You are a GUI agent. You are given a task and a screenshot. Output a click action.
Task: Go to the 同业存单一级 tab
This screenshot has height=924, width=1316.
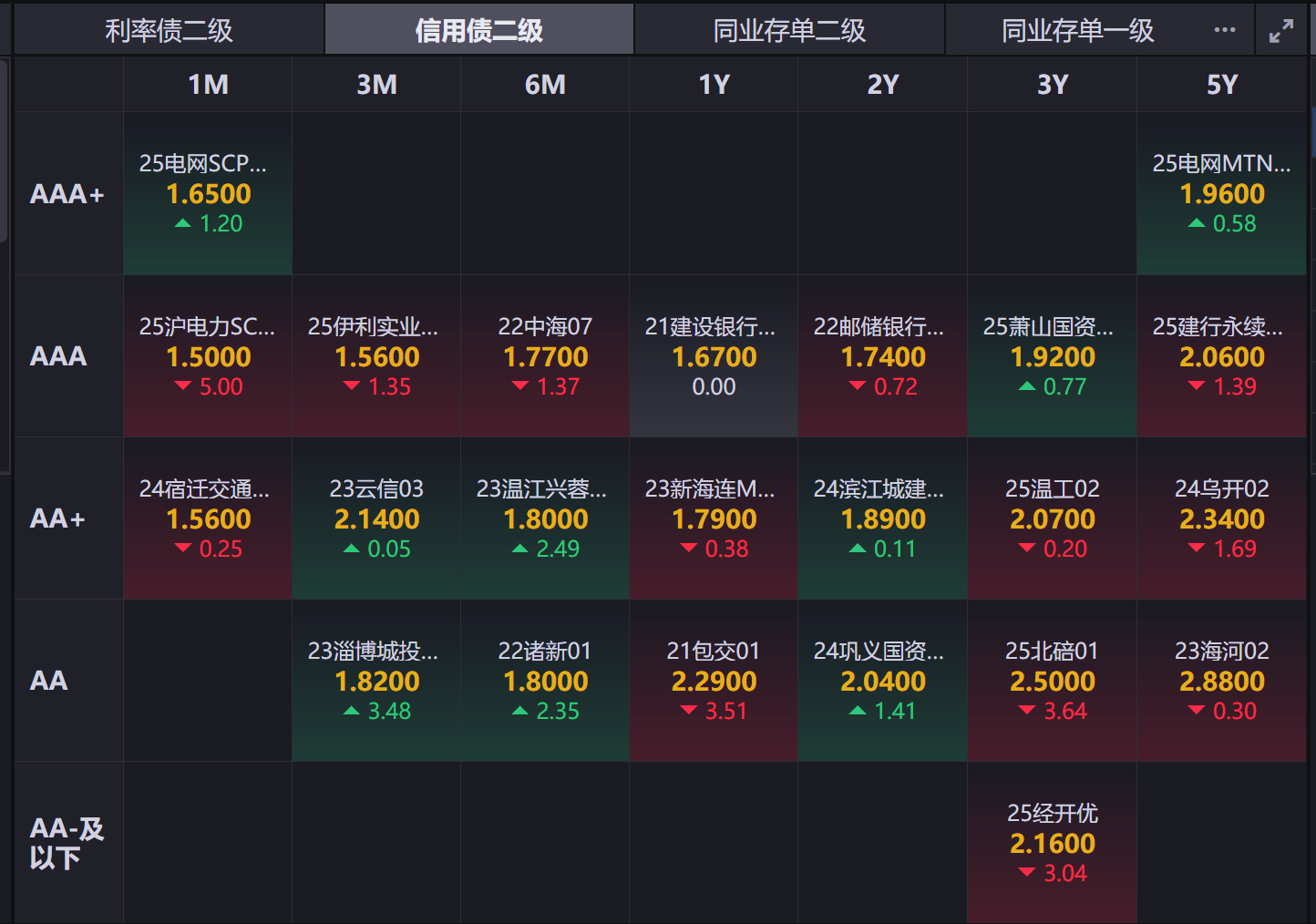tap(1077, 30)
